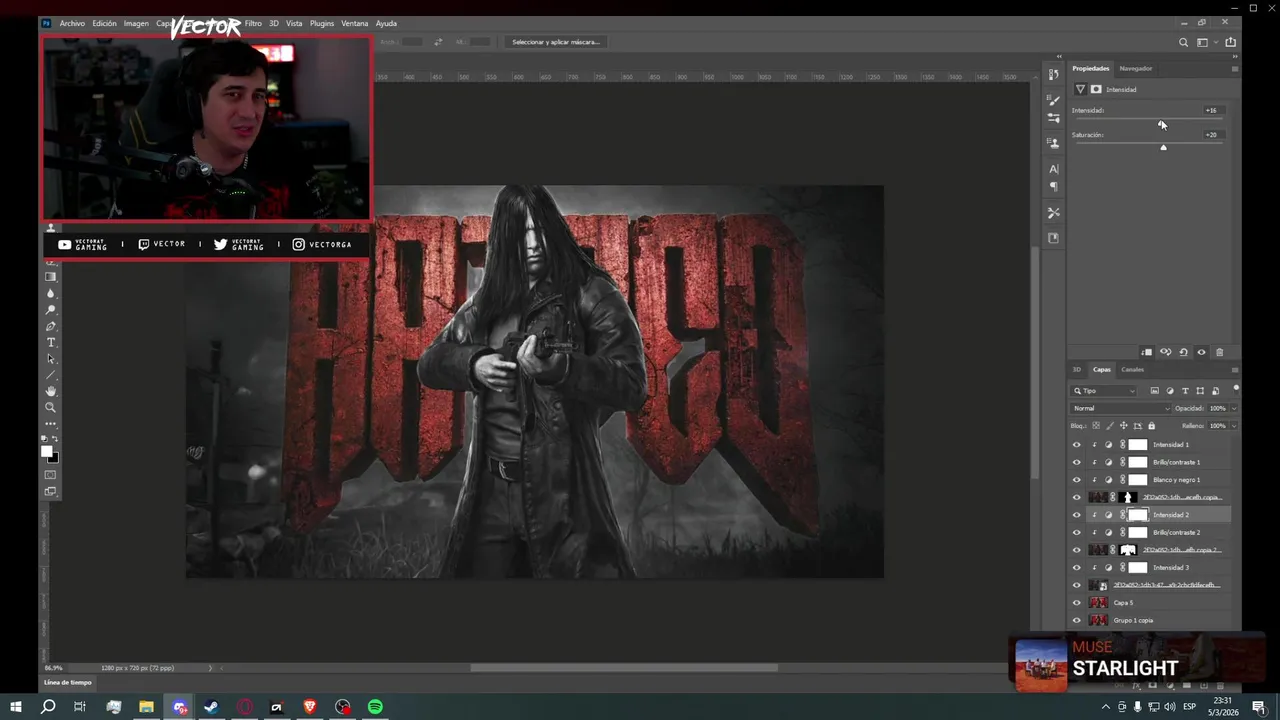
Task: Open the Paragraph panel icon
Action: coord(1053,187)
